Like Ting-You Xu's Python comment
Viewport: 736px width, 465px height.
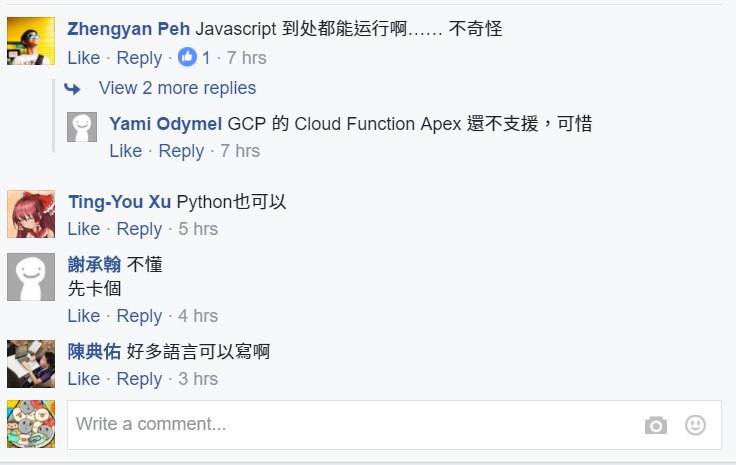pos(84,229)
